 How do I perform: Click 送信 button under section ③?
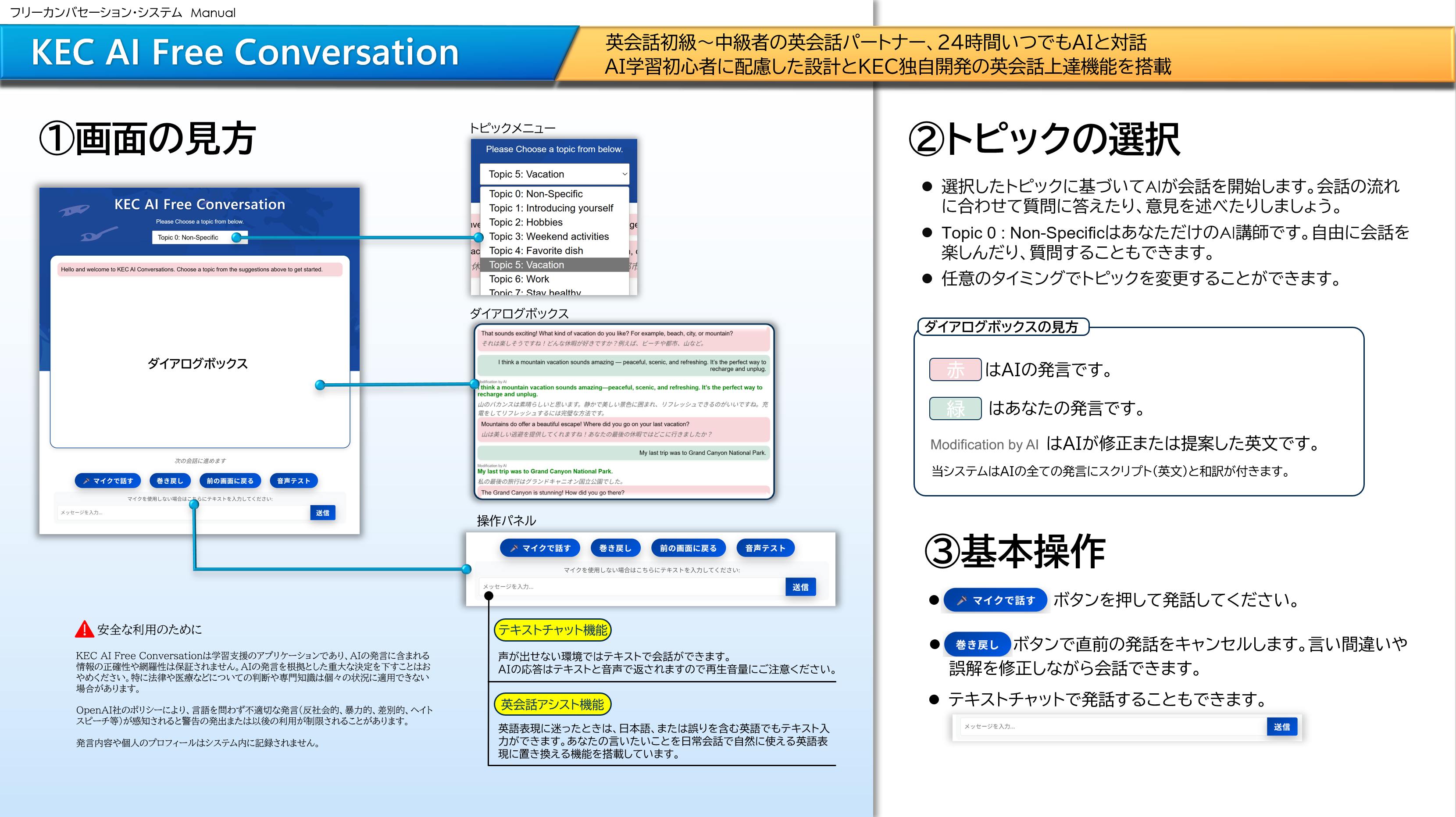pos(1281,727)
